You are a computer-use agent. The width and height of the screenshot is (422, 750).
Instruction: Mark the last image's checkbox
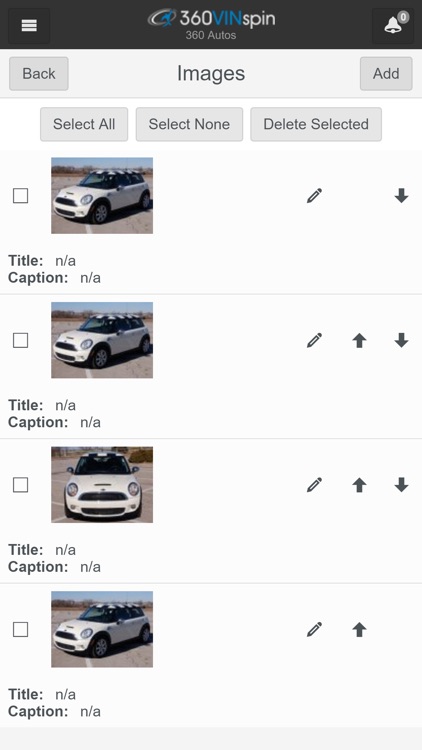click(x=20, y=630)
